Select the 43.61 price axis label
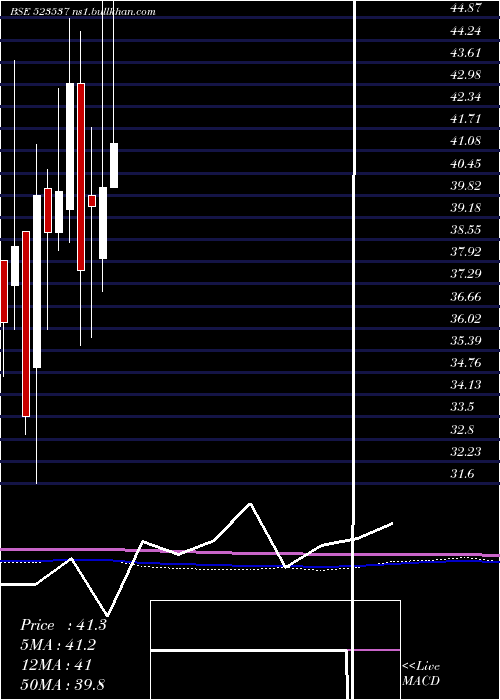Screen dimensions: 500x700 [466, 53]
